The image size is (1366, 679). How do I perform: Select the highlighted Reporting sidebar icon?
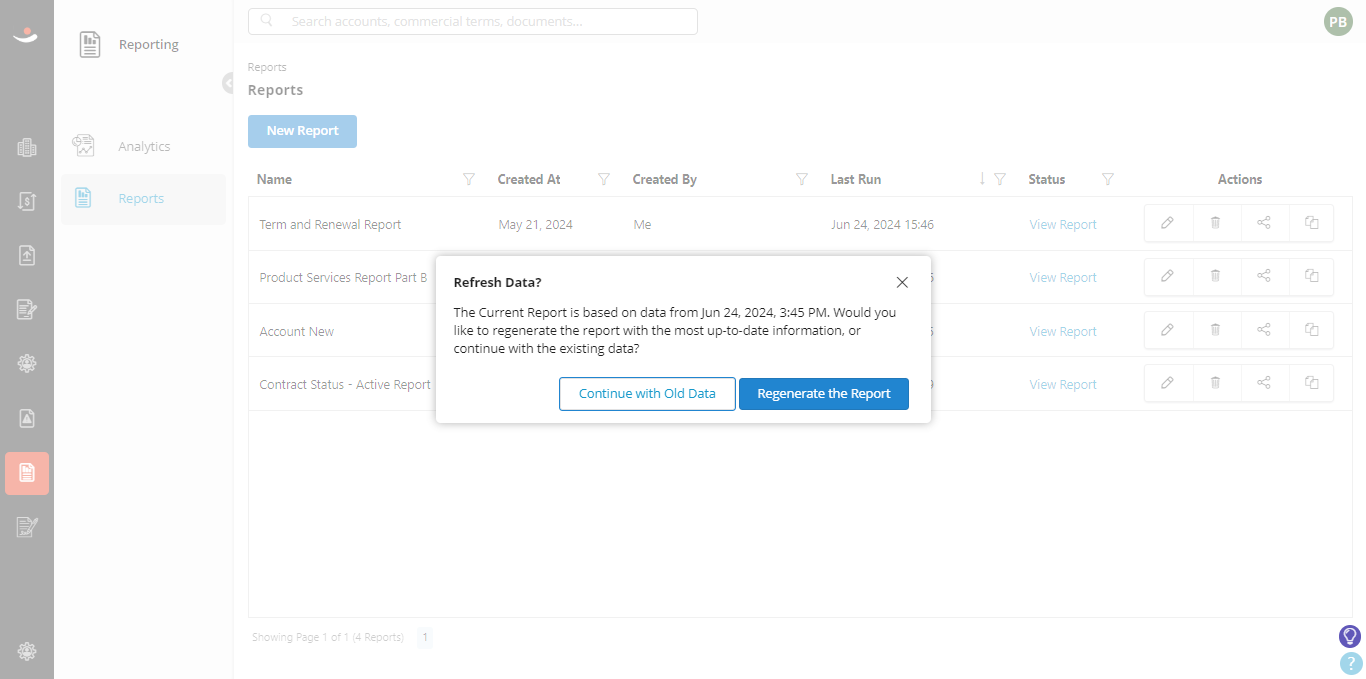pos(27,473)
